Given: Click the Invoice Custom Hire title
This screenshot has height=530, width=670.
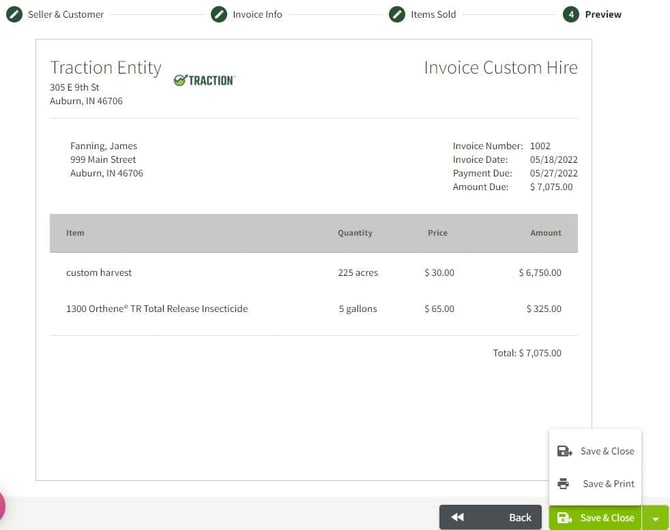Looking at the screenshot, I should coord(500,68).
